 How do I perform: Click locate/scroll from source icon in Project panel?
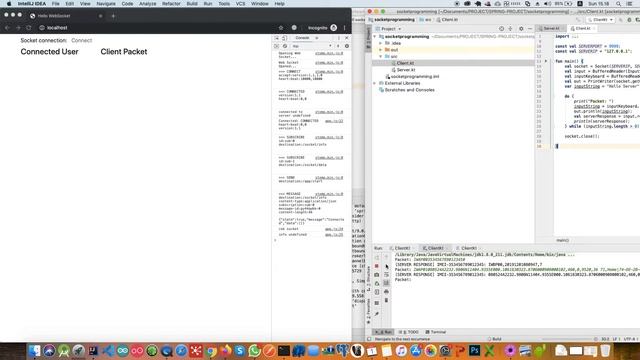[501, 29]
